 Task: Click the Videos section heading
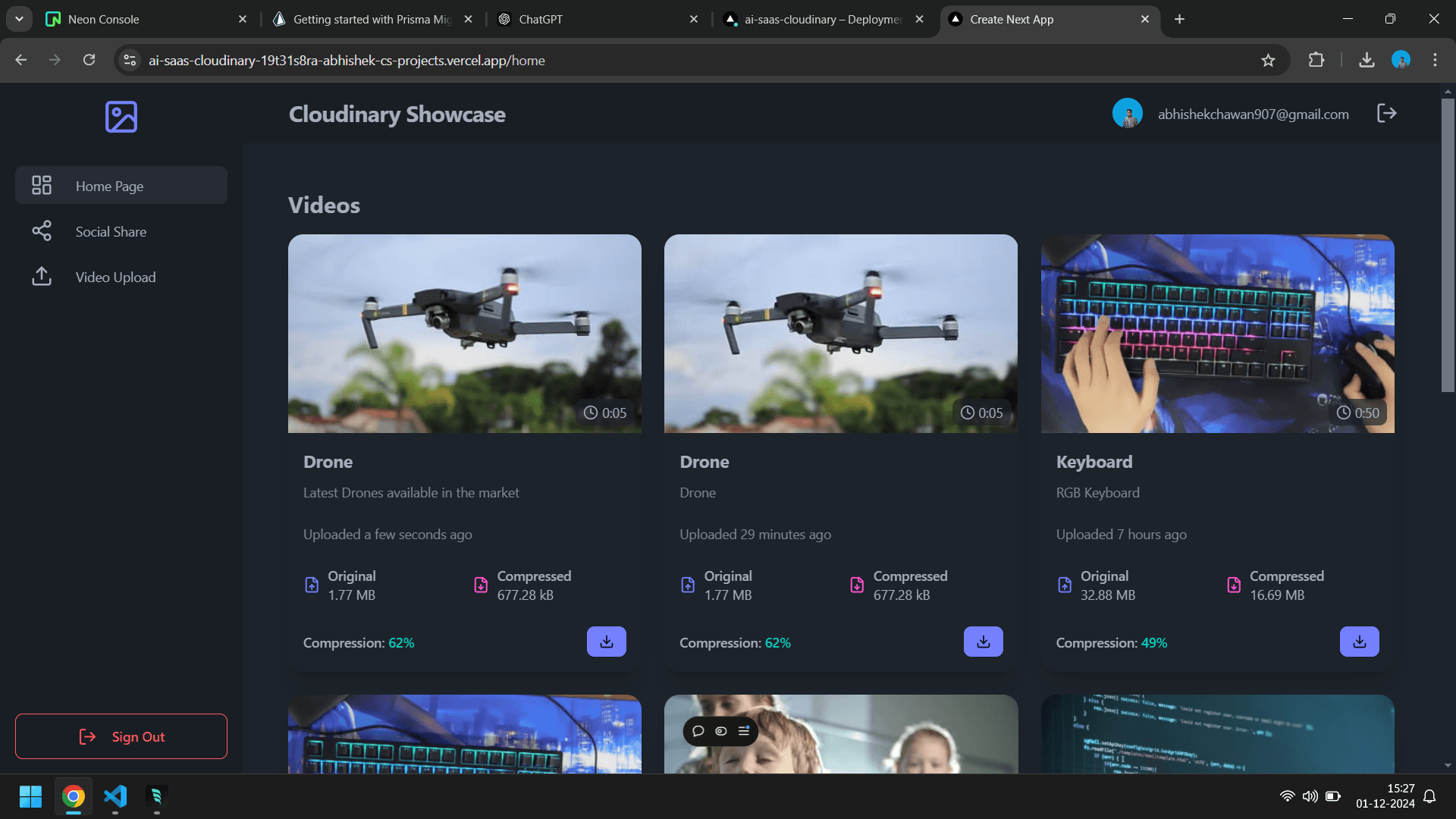click(324, 206)
